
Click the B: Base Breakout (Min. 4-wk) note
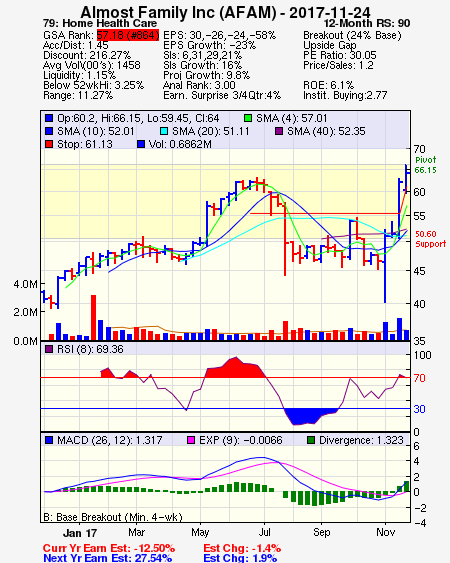pyautogui.click(x=113, y=517)
